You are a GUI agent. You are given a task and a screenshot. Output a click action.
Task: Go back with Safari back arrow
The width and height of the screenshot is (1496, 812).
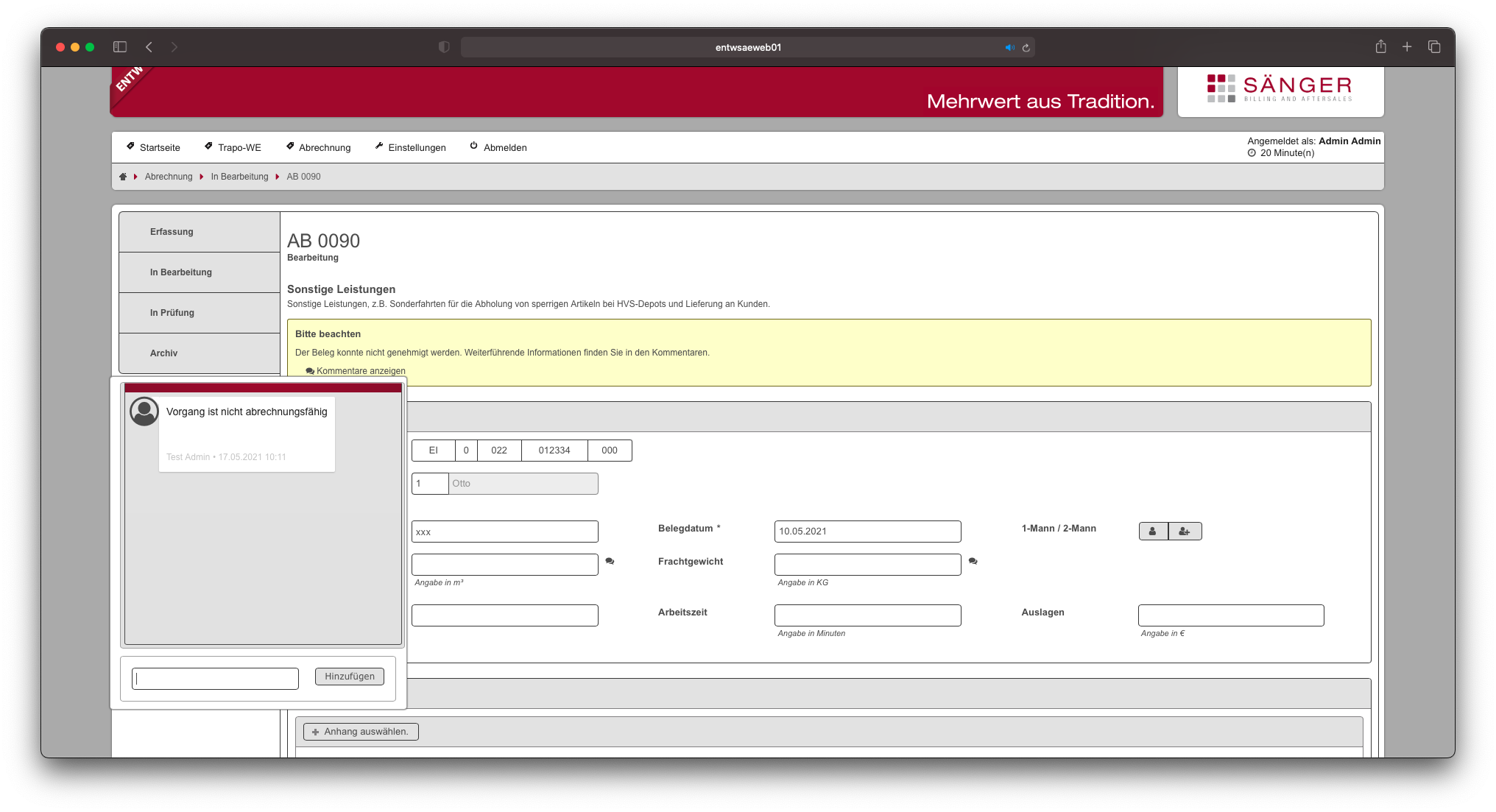click(x=149, y=47)
